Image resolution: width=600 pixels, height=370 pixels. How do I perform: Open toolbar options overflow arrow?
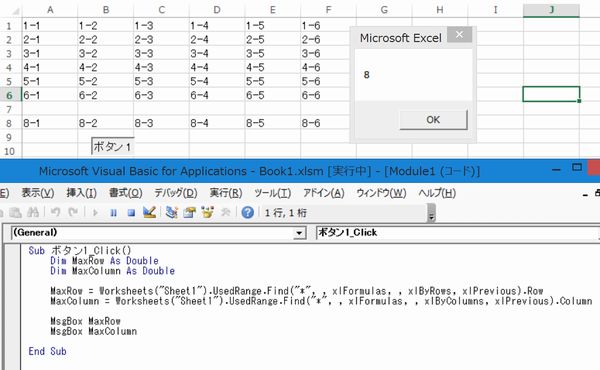click(431, 213)
